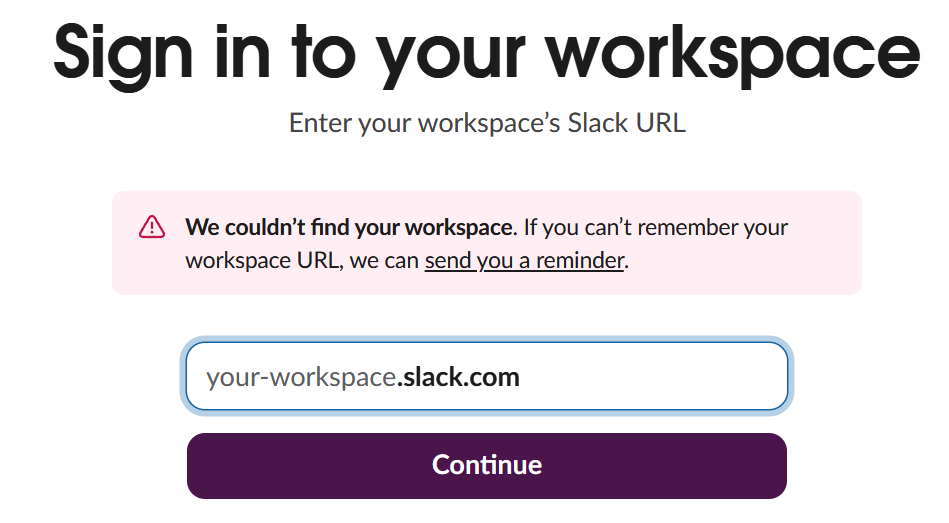Viewport: 949px width, 523px height.
Task: Click the "Enter your workspace's Slack URL" subtitle
Action: point(487,123)
